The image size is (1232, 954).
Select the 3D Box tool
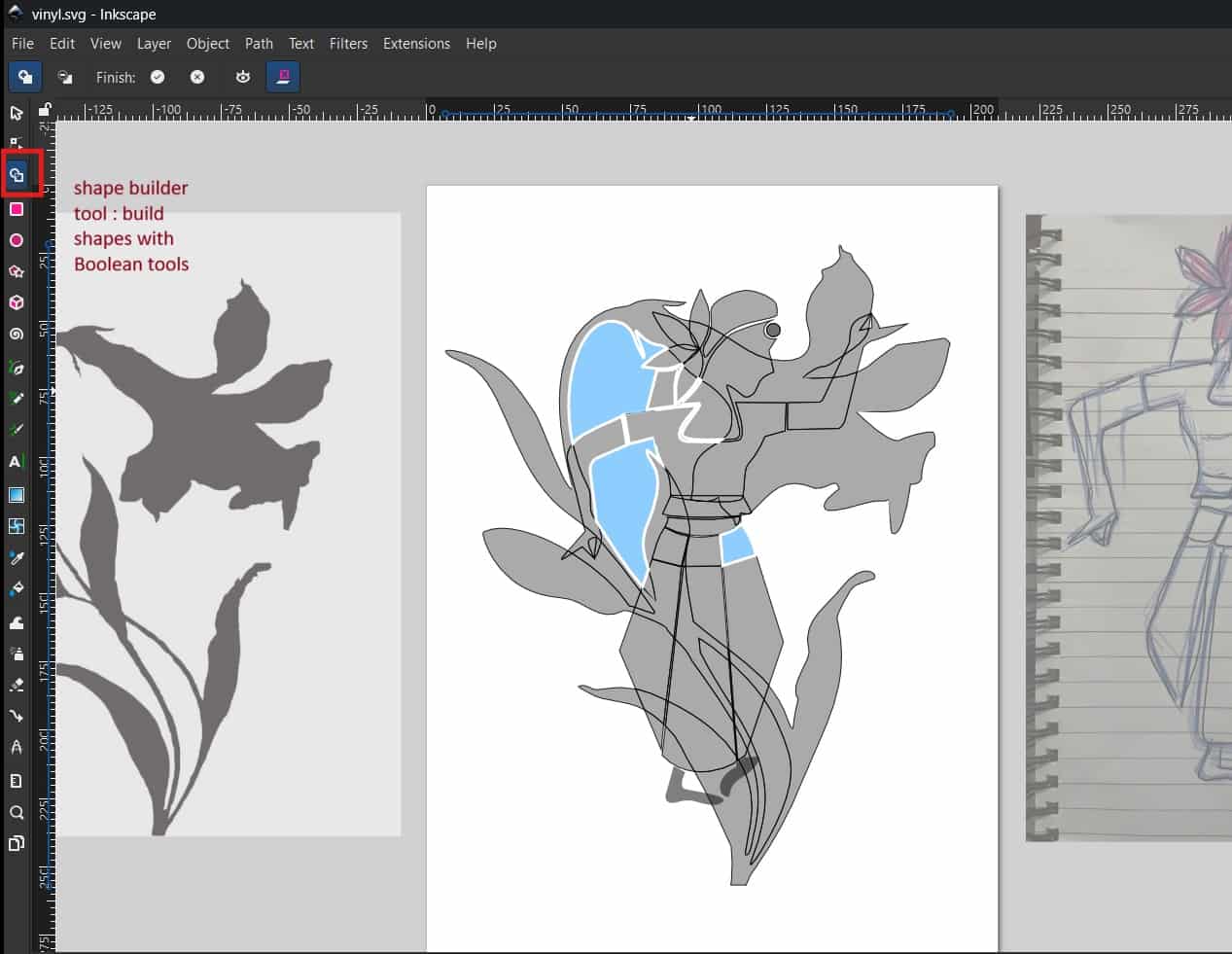(x=17, y=302)
